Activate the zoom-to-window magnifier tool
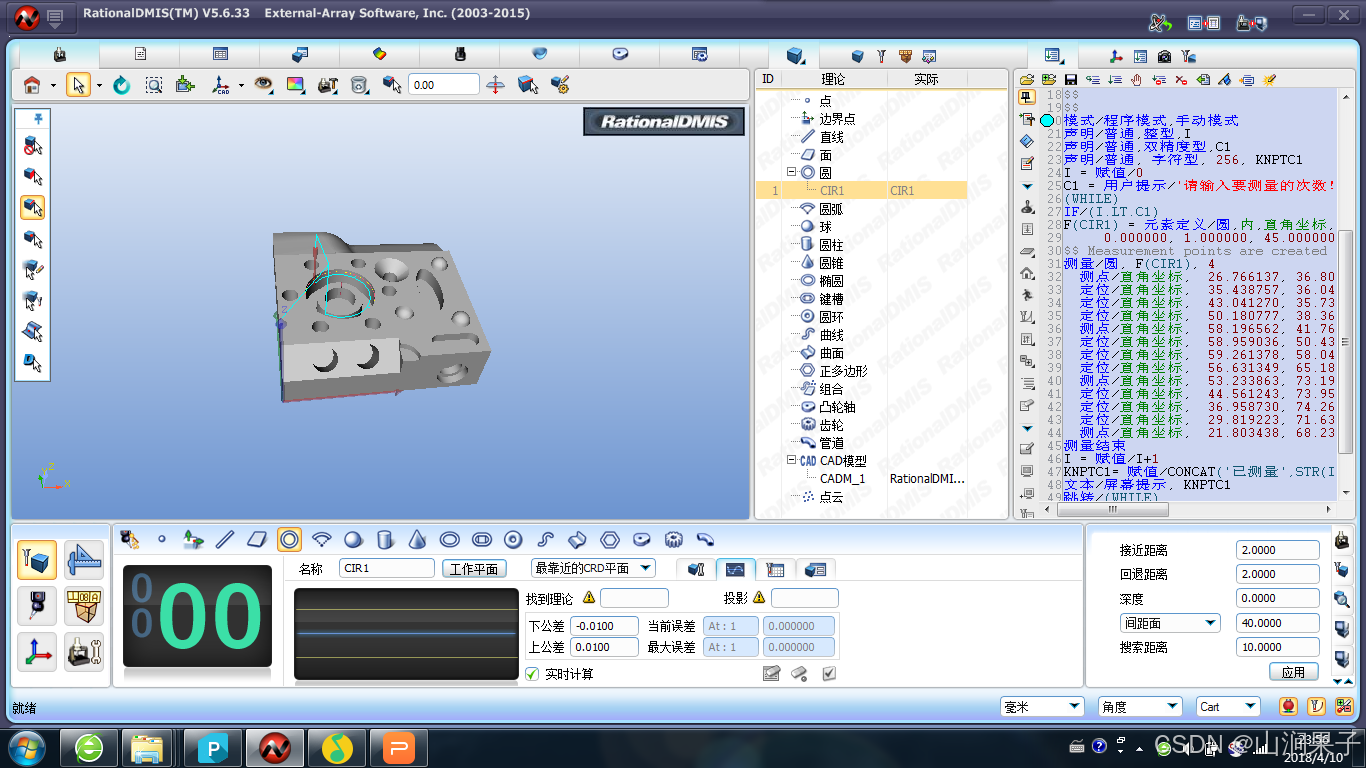1366x768 pixels. [154, 85]
